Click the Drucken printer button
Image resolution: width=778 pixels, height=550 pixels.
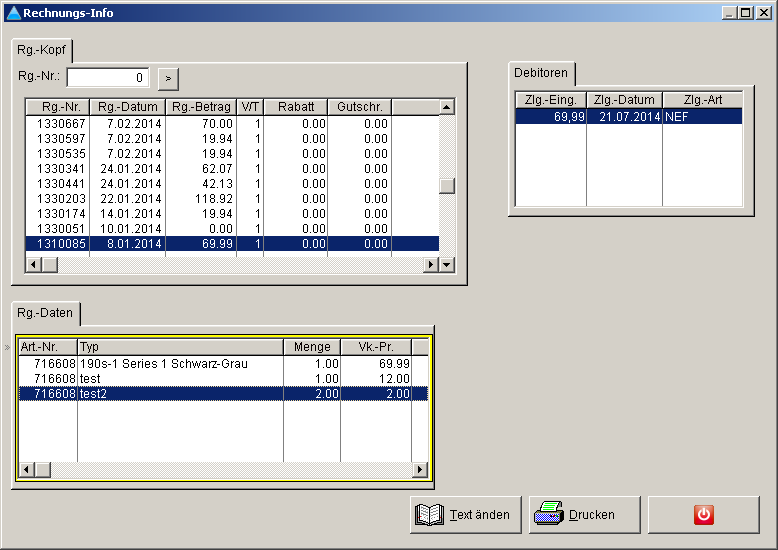tap(584, 515)
